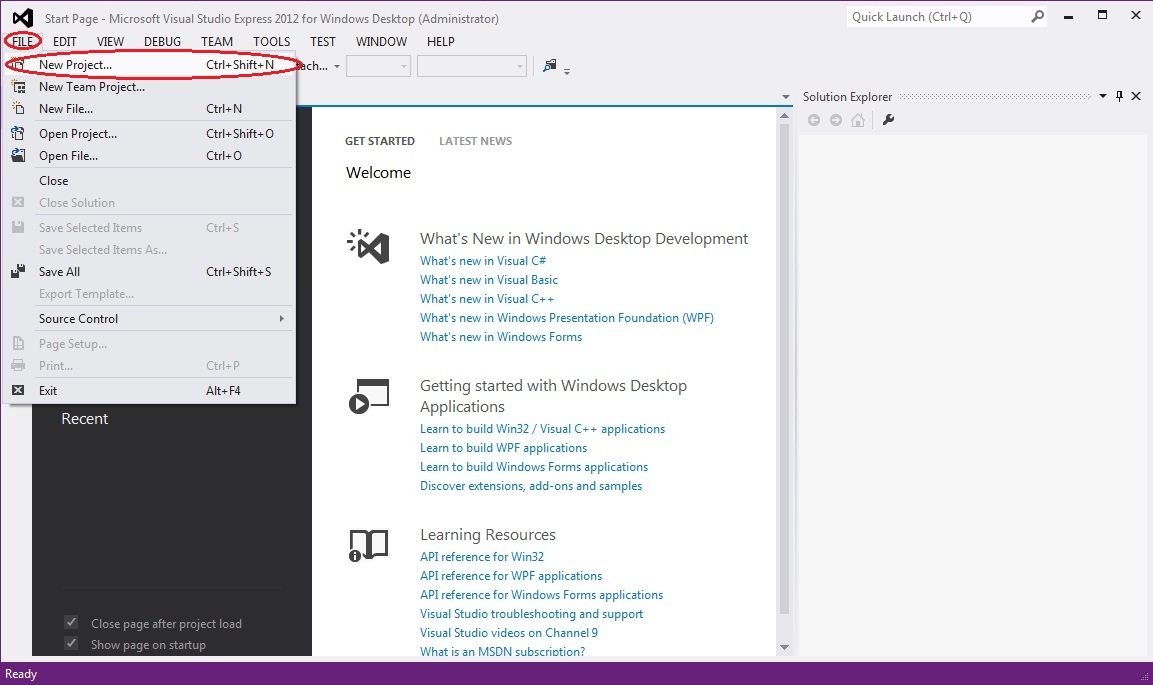Click the Open File icon in File menu
The height and width of the screenshot is (685, 1153).
coord(18,156)
